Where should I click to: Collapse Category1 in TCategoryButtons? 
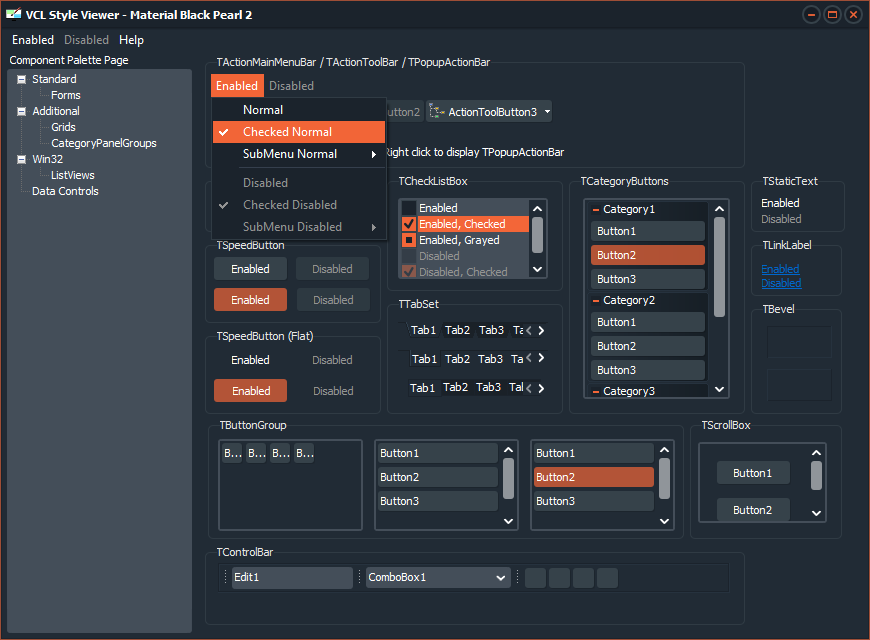tap(595, 210)
